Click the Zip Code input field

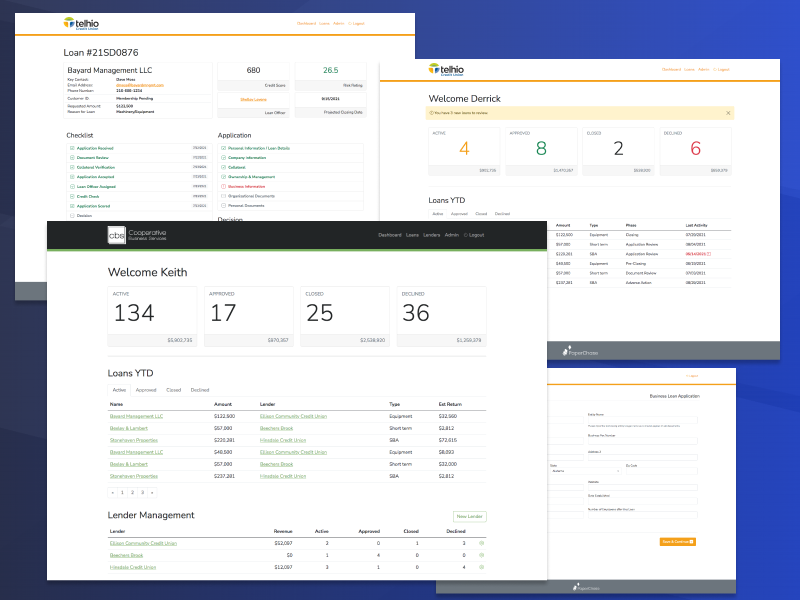[x=662, y=471]
